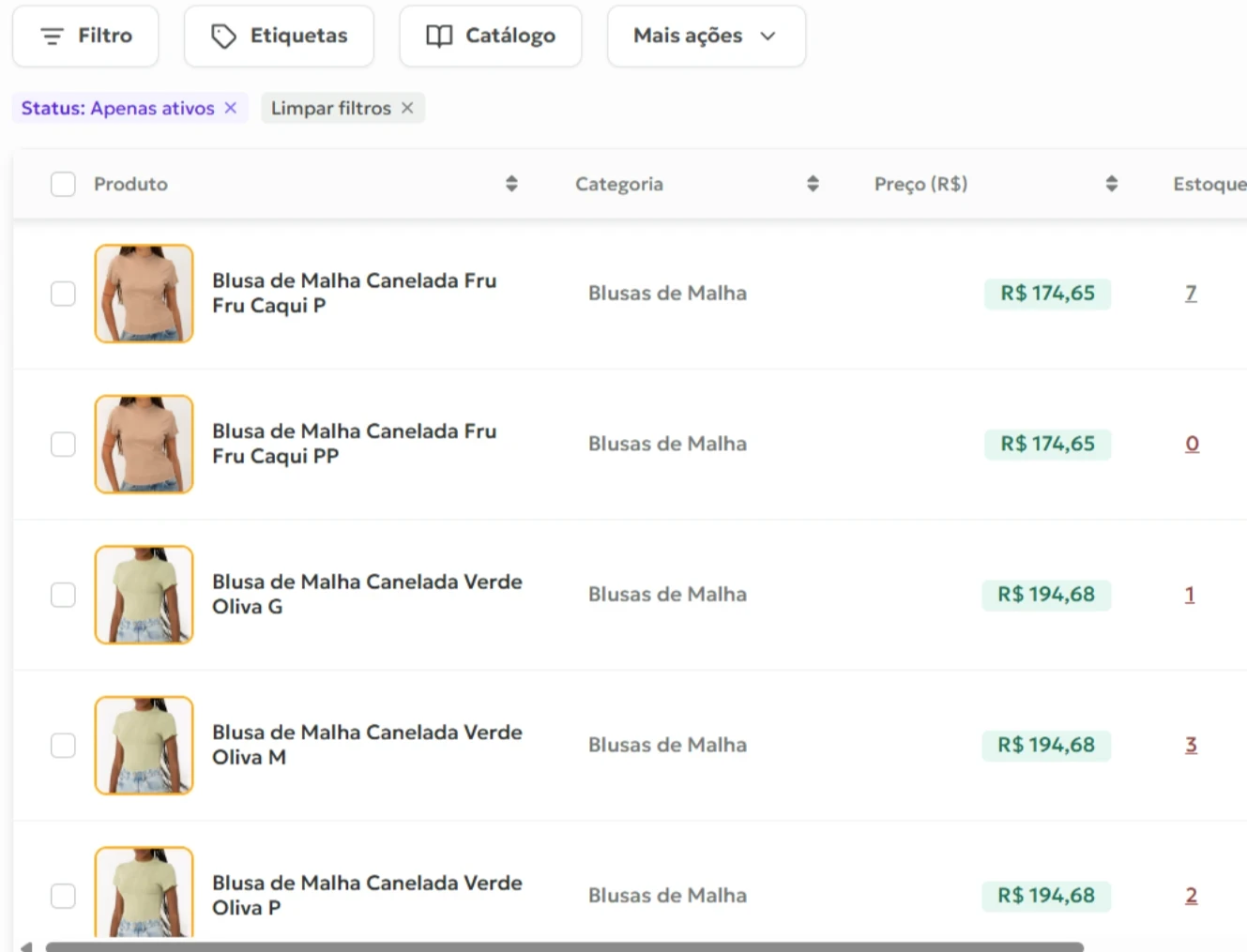Check the Verde Oliva G row checkbox

(x=63, y=595)
